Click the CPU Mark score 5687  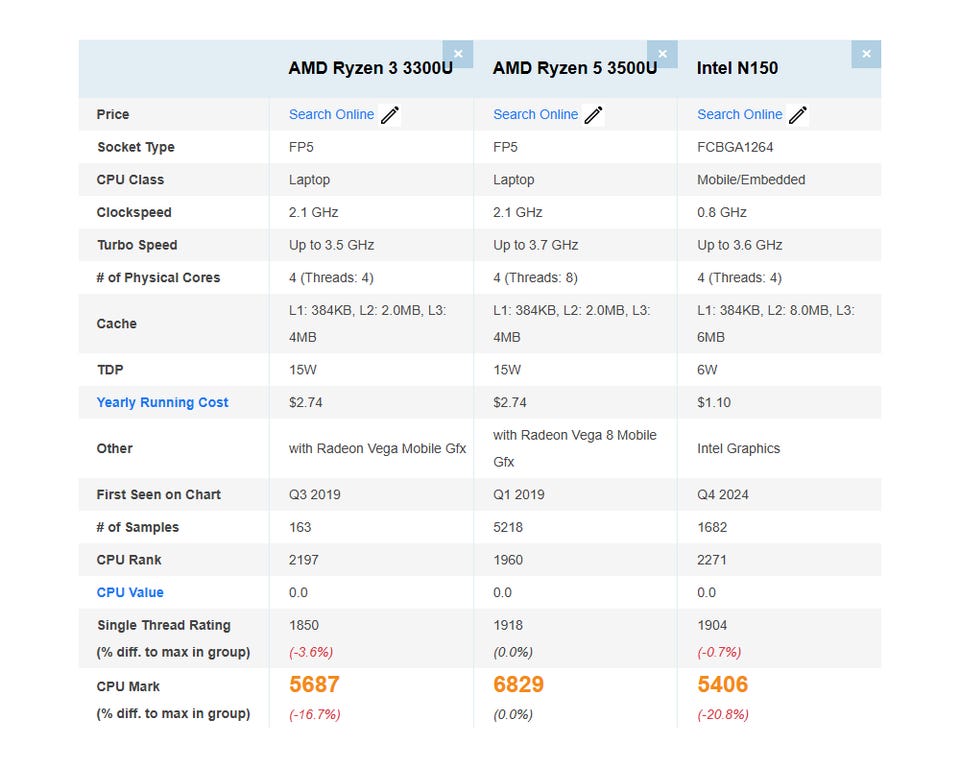[x=314, y=684]
